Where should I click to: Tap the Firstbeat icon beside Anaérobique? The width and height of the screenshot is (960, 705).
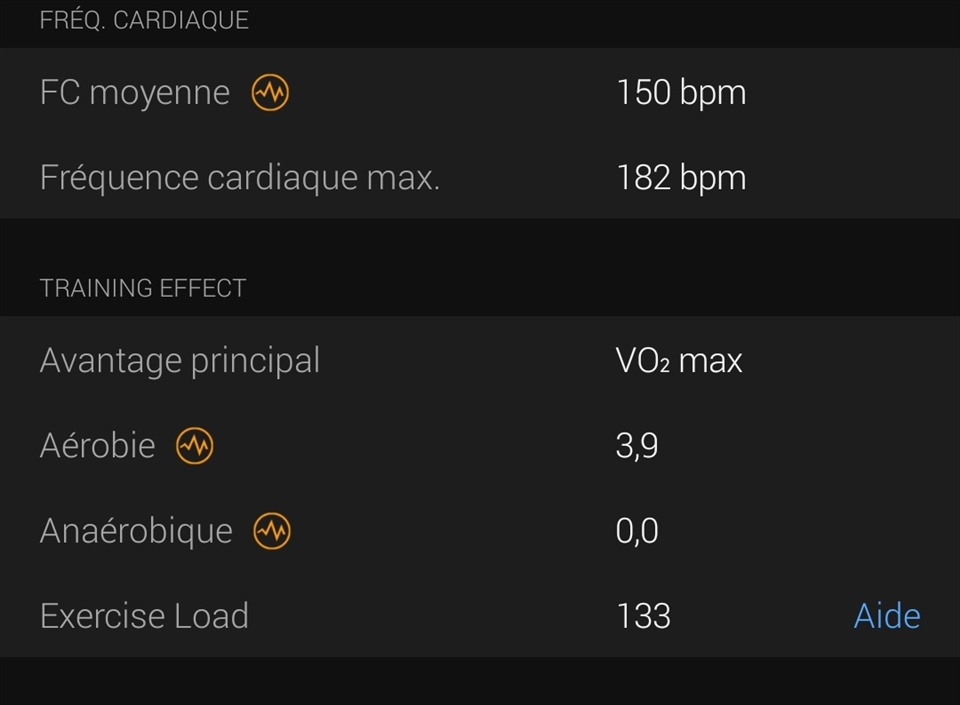coord(272,531)
